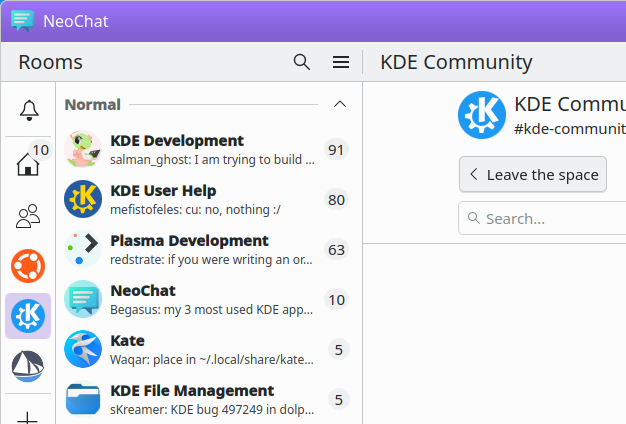Click the Leave the space button

point(533,174)
